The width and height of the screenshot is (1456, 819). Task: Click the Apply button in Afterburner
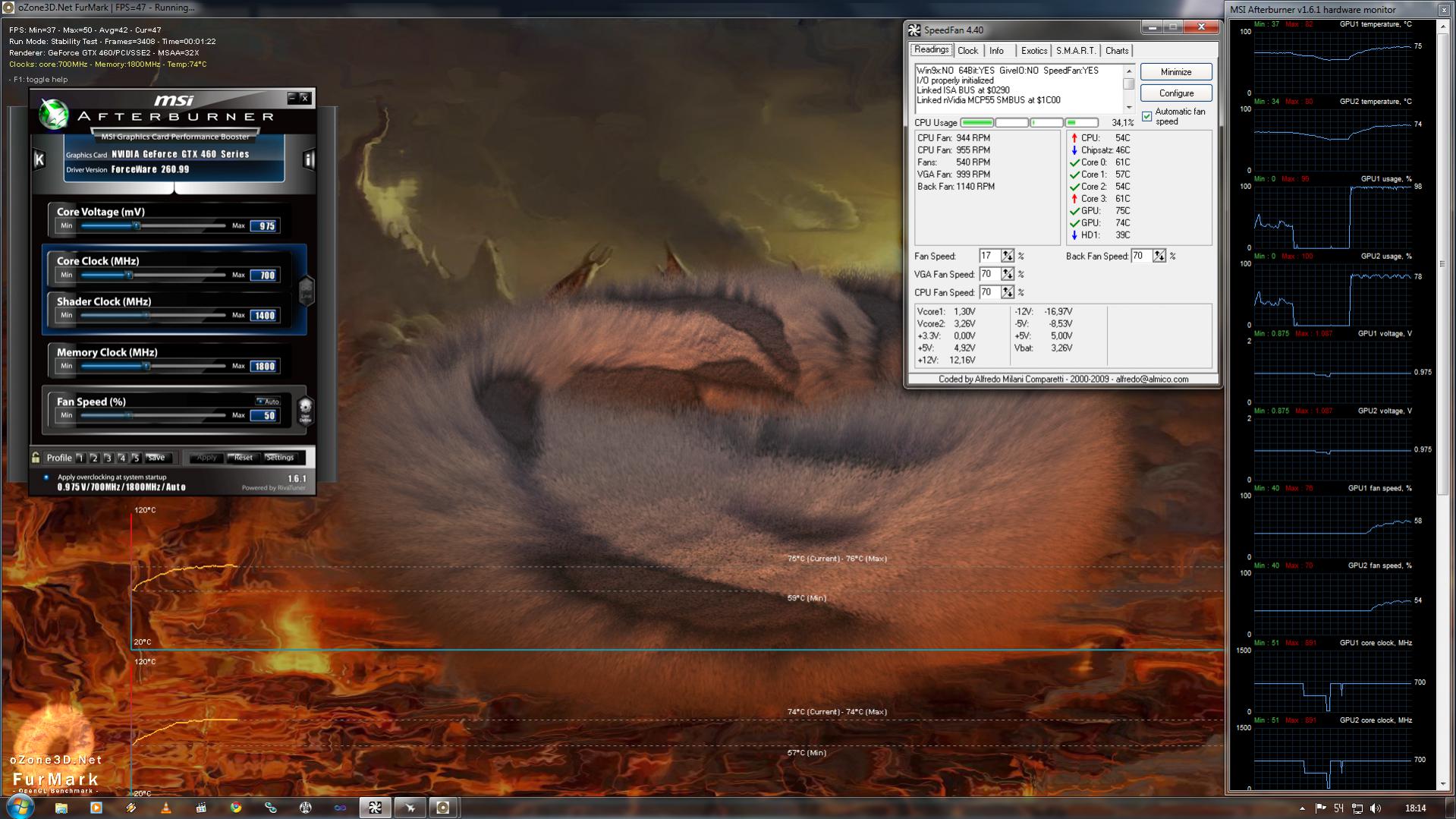(206, 458)
